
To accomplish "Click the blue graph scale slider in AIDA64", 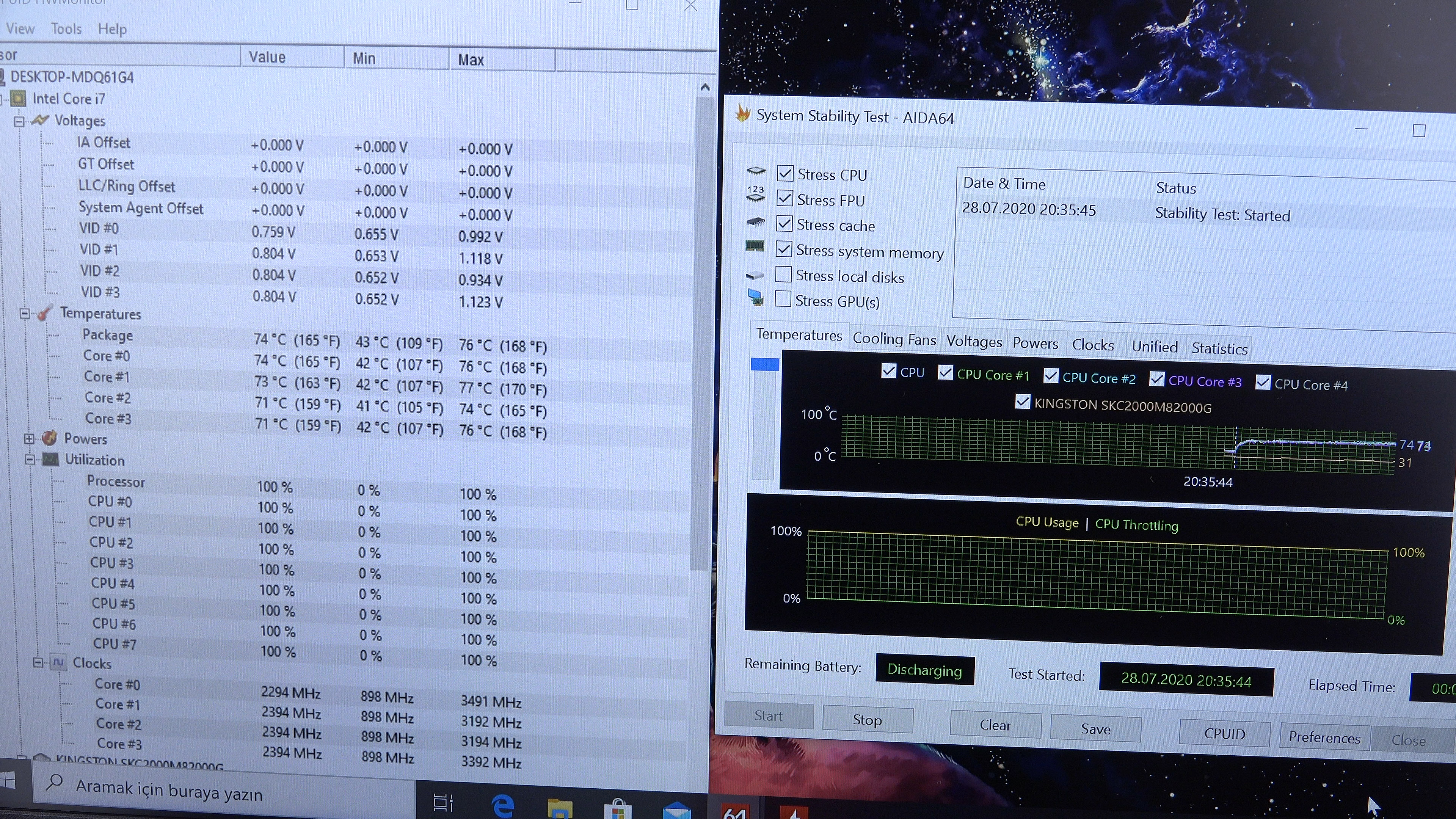I will click(765, 364).
